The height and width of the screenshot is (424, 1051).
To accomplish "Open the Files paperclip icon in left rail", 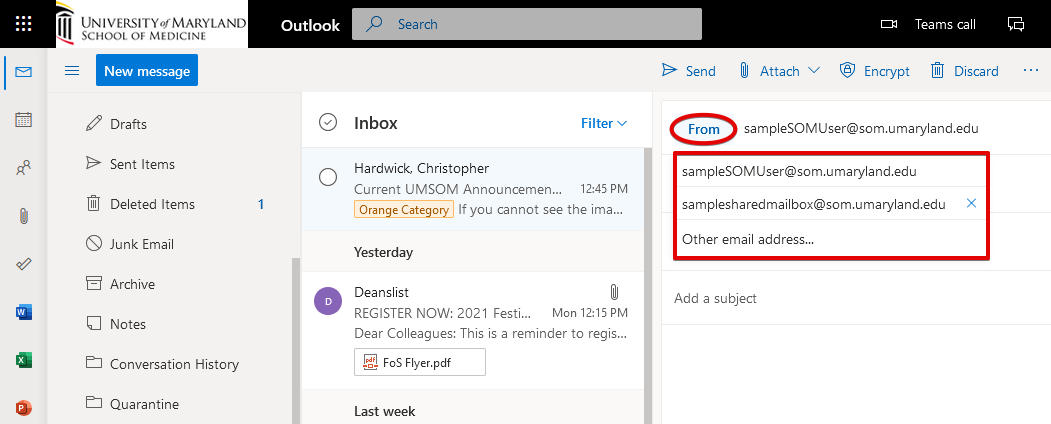I will coord(24,216).
